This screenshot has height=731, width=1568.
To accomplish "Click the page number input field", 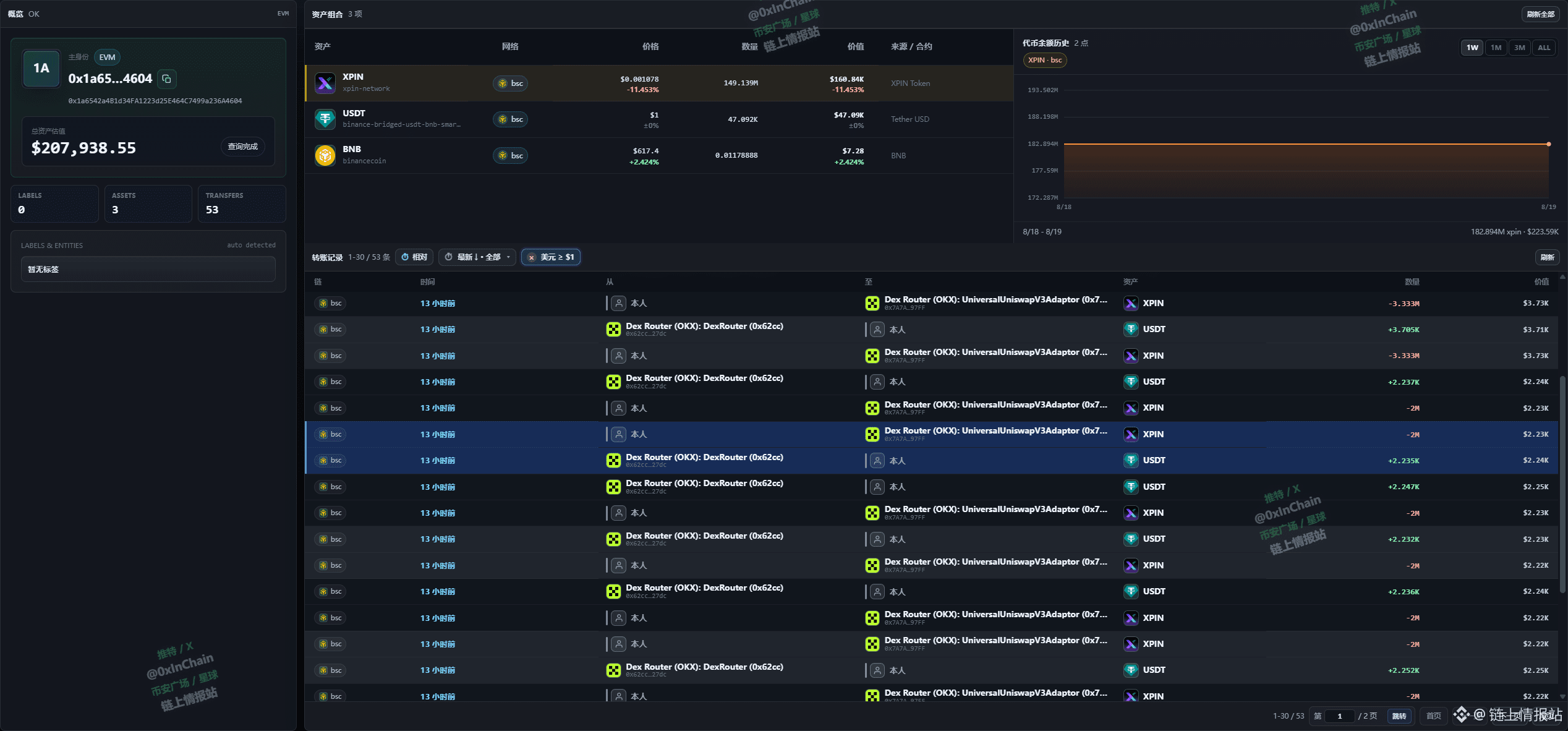I will [1339, 716].
